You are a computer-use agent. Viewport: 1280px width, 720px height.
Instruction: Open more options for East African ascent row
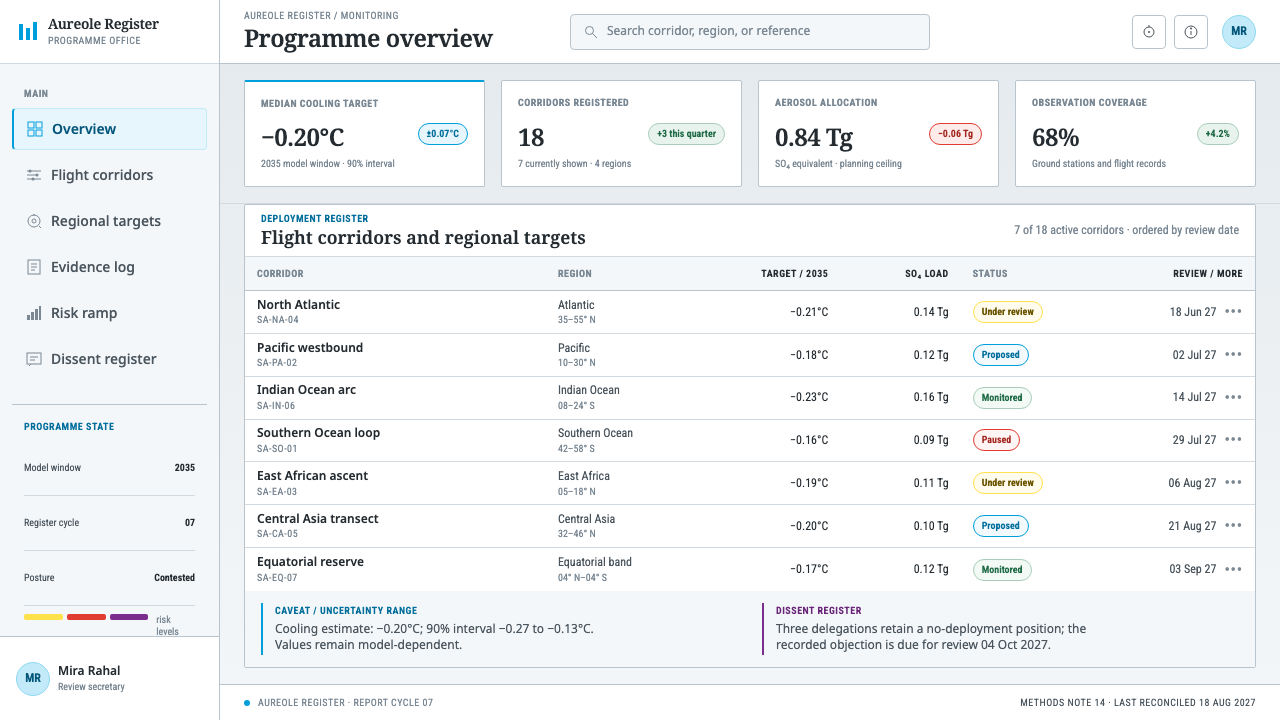pyautogui.click(x=1233, y=483)
